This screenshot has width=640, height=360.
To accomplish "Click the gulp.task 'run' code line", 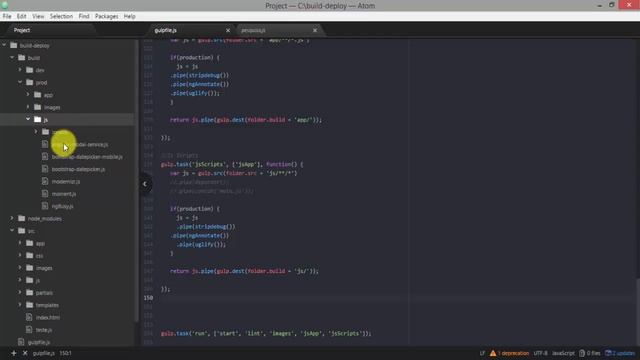I will tap(266, 333).
